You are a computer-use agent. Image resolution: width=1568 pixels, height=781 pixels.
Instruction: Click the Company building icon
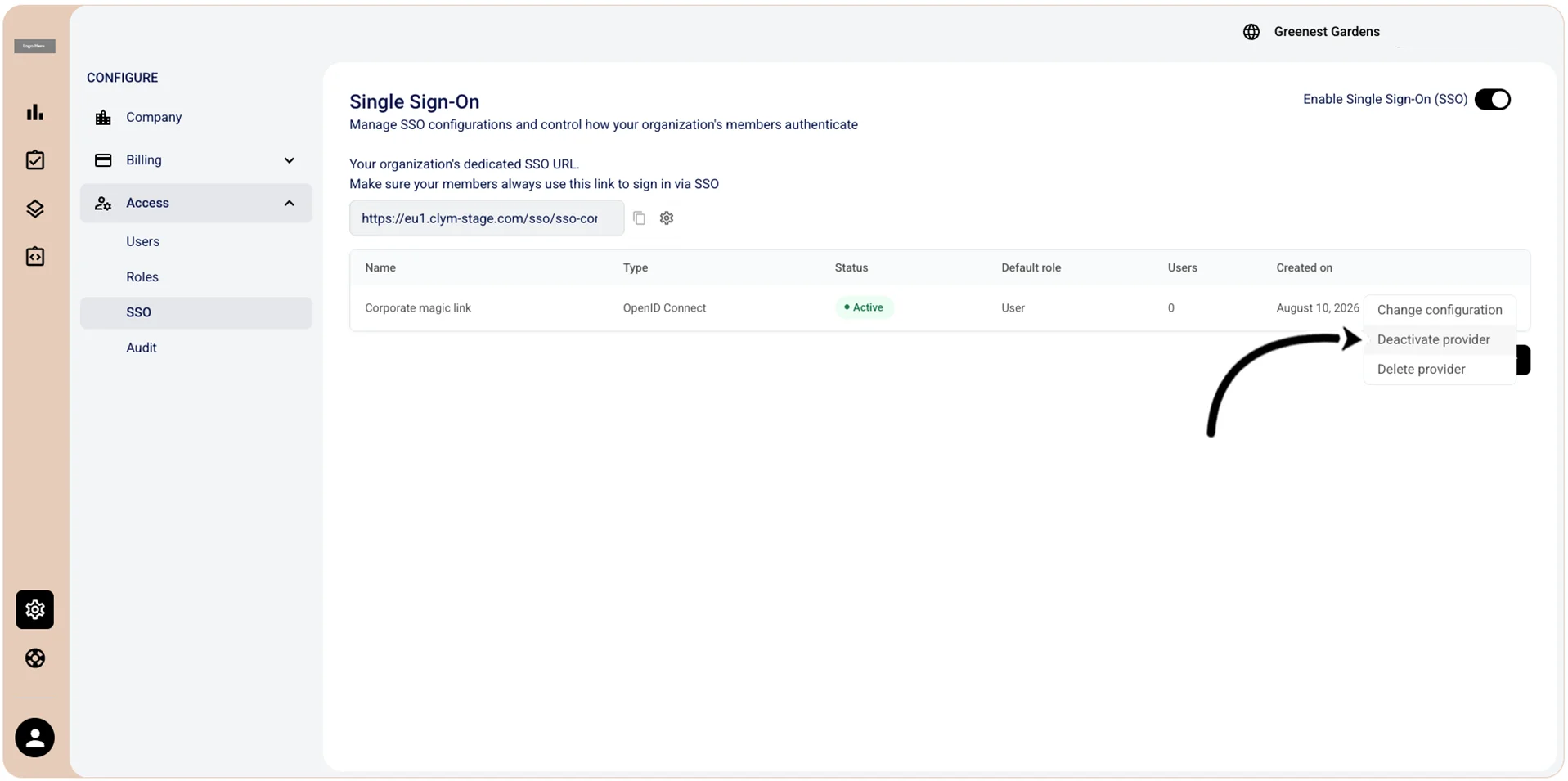pos(103,118)
